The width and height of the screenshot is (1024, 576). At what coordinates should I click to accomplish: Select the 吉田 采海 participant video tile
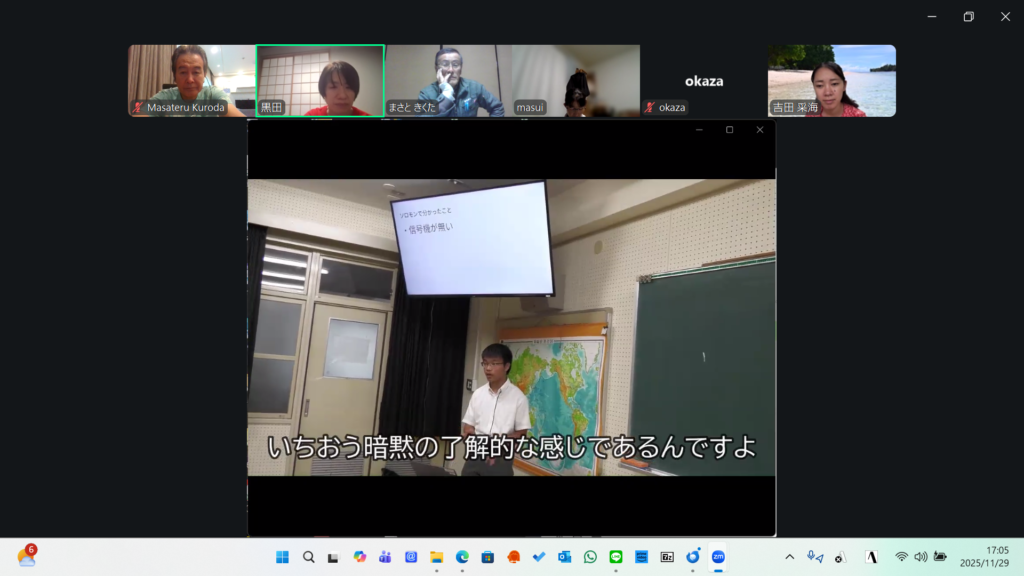point(831,80)
